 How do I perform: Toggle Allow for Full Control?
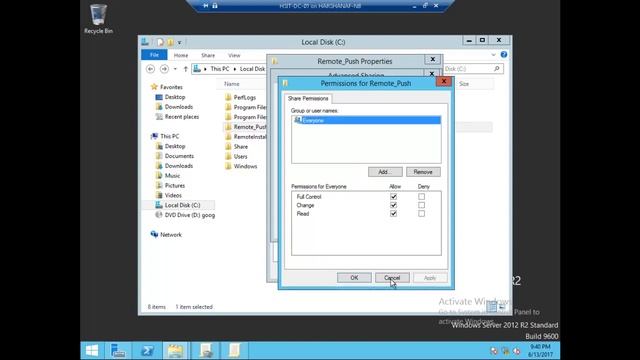click(393, 197)
